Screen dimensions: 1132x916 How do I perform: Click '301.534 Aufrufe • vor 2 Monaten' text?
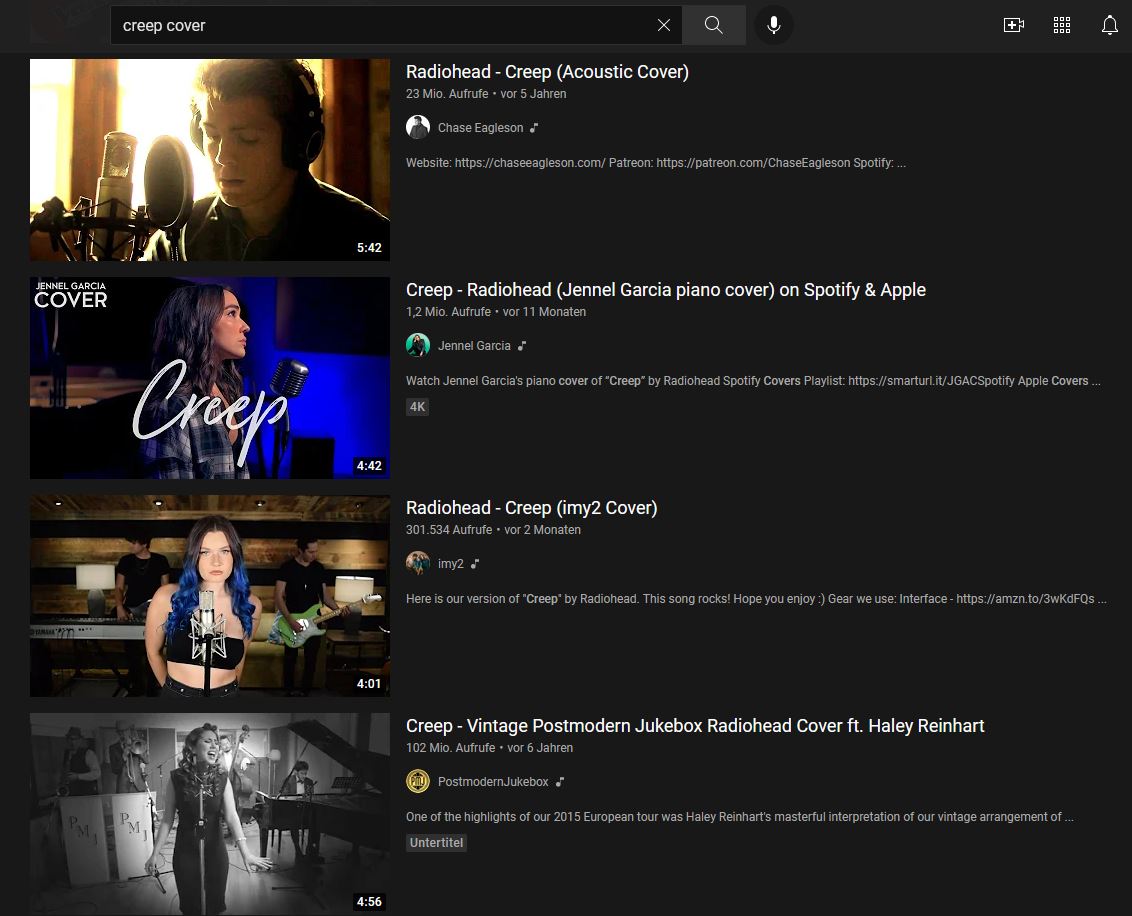(493, 530)
